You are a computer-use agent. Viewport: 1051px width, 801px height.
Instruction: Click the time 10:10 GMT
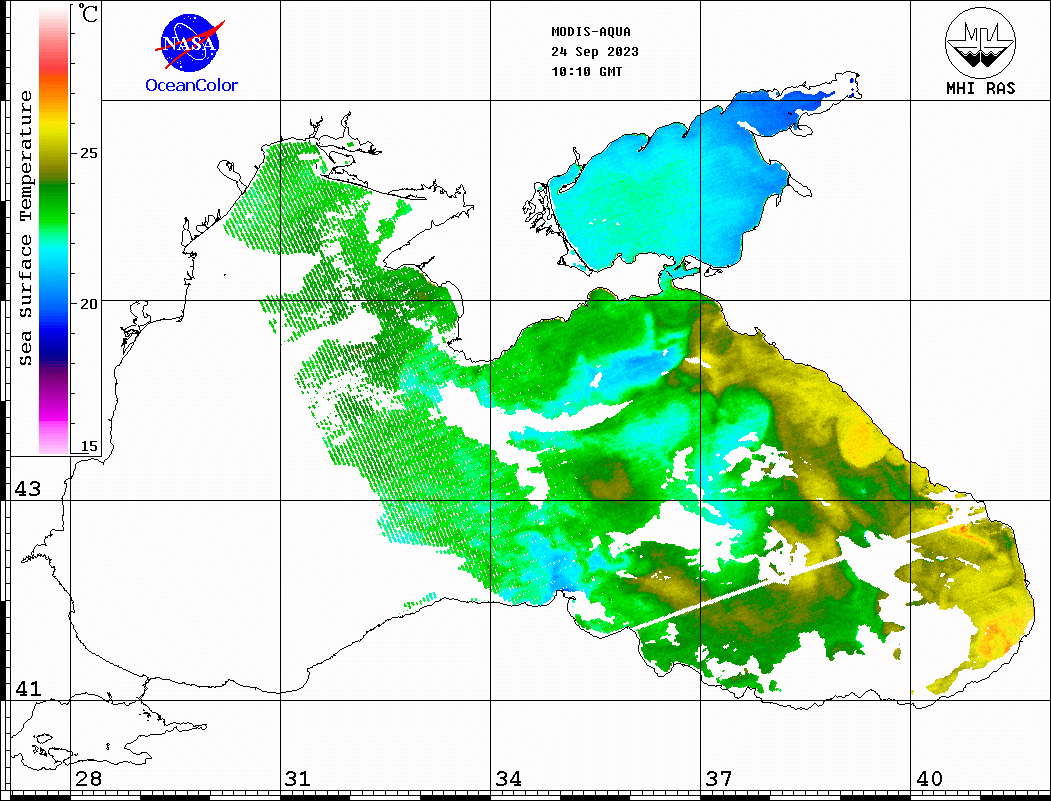point(586,71)
